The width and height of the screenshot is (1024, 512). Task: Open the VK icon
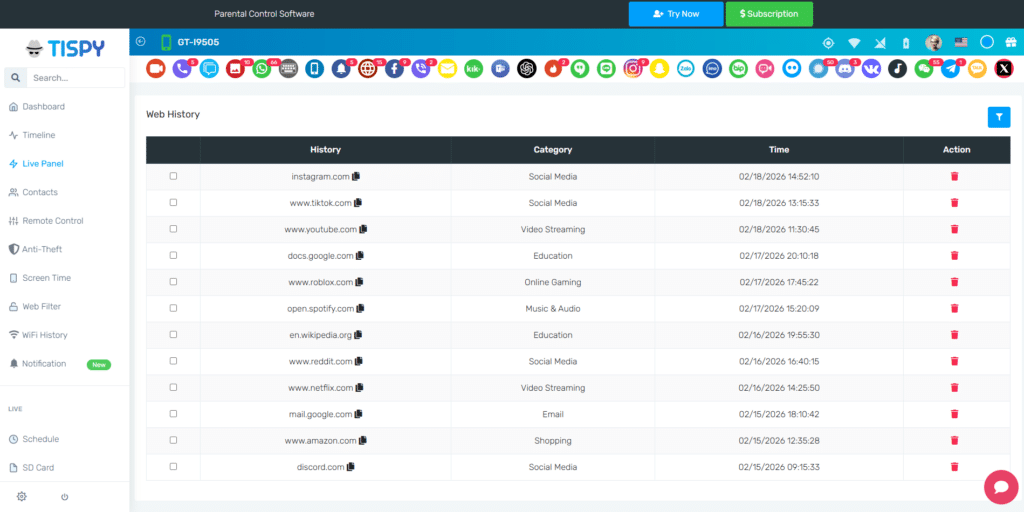(x=871, y=68)
